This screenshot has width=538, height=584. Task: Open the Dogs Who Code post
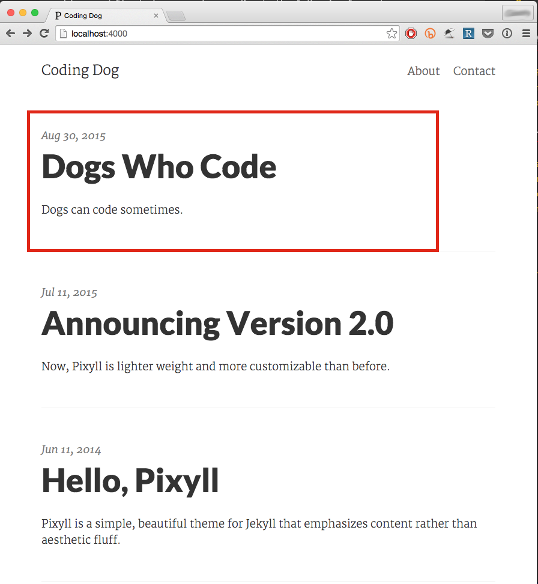click(159, 167)
